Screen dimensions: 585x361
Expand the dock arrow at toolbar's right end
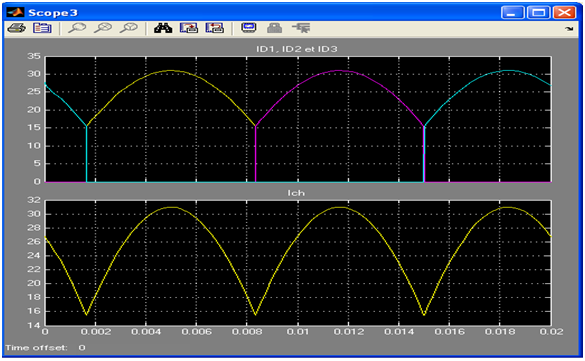pyautogui.click(x=569, y=29)
